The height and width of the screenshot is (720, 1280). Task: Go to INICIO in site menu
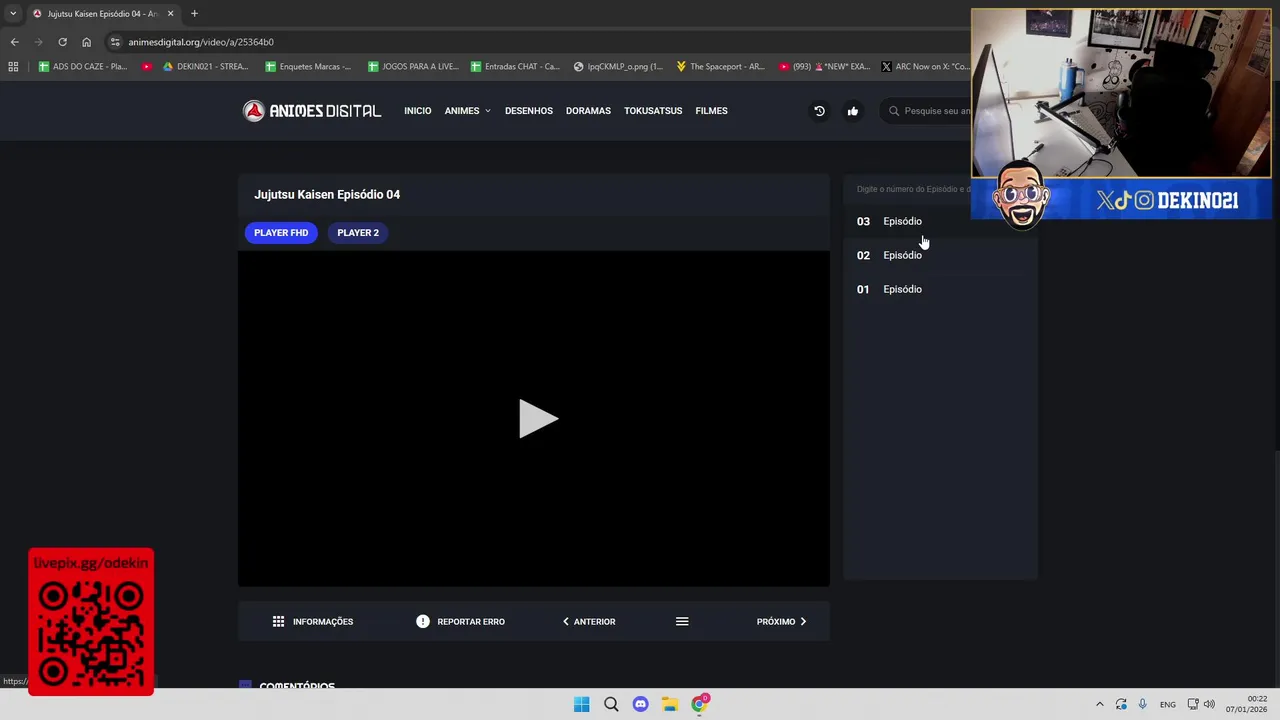pyautogui.click(x=418, y=111)
